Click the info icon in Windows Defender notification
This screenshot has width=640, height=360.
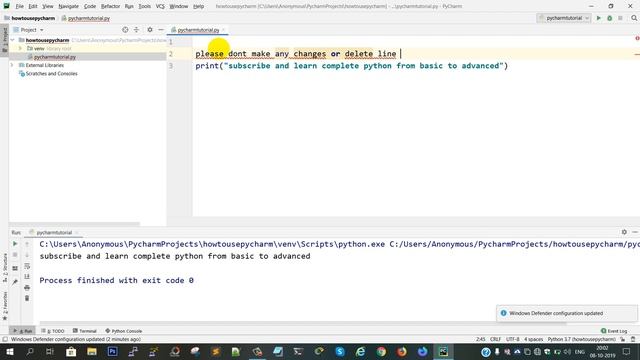pyautogui.click(x=503, y=313)
